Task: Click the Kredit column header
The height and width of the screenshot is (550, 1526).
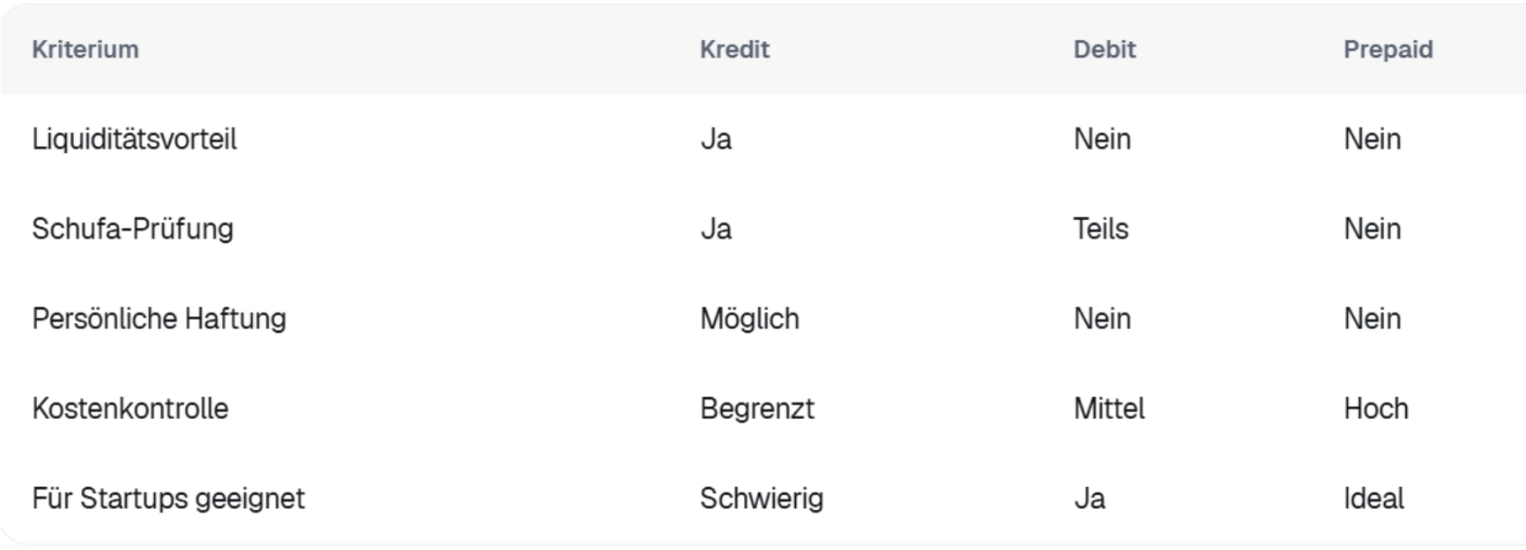Action: pyautogui.click(x=734, y=49)
